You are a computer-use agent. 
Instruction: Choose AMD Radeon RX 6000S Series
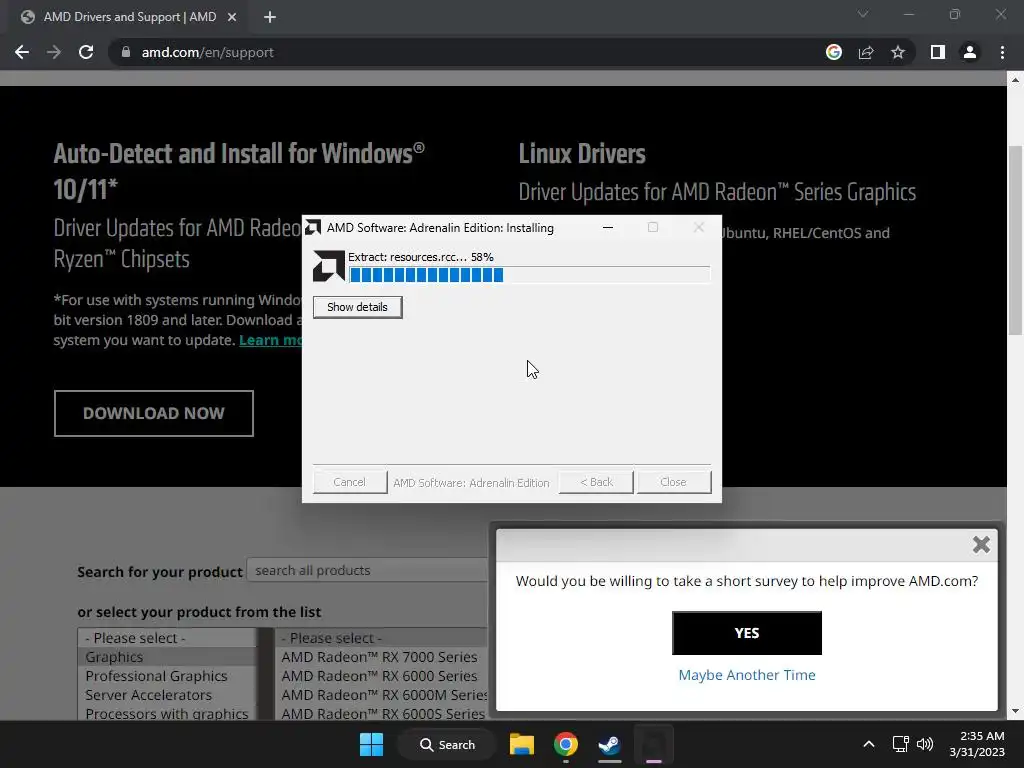click(382, 714)
